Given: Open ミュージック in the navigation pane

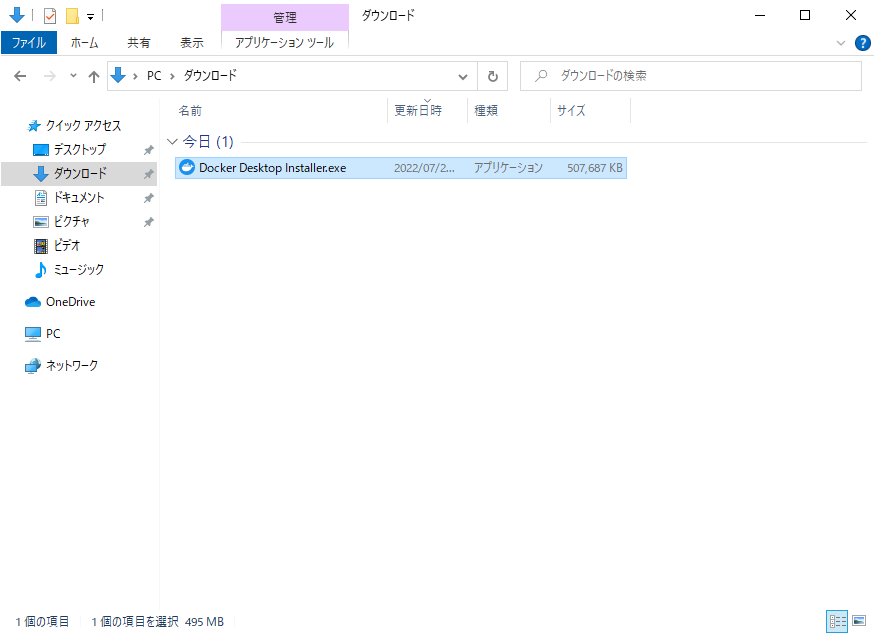Looking at the screenshot, I should pyautogui.click(x=79, y=270).
